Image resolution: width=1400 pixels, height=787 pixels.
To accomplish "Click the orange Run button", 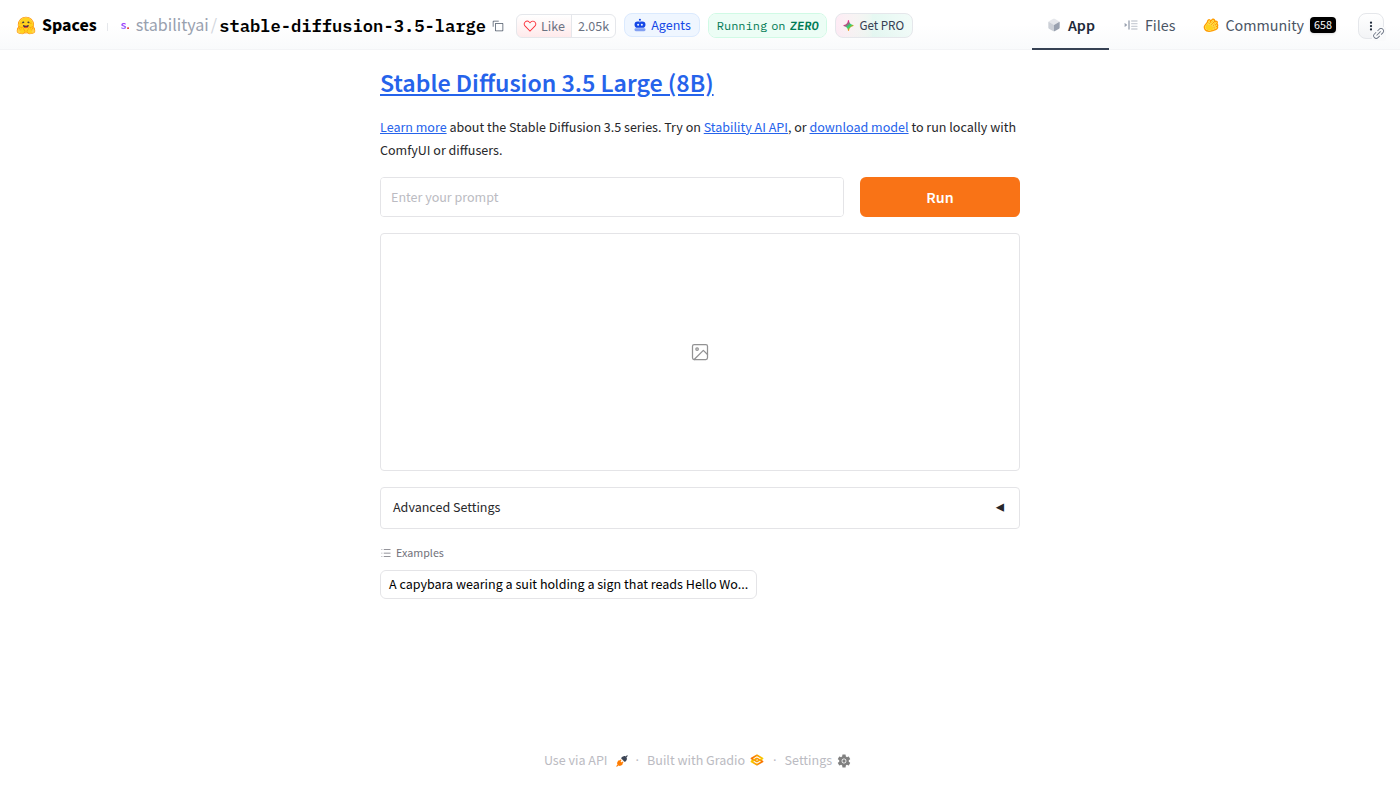I will 940,197.
